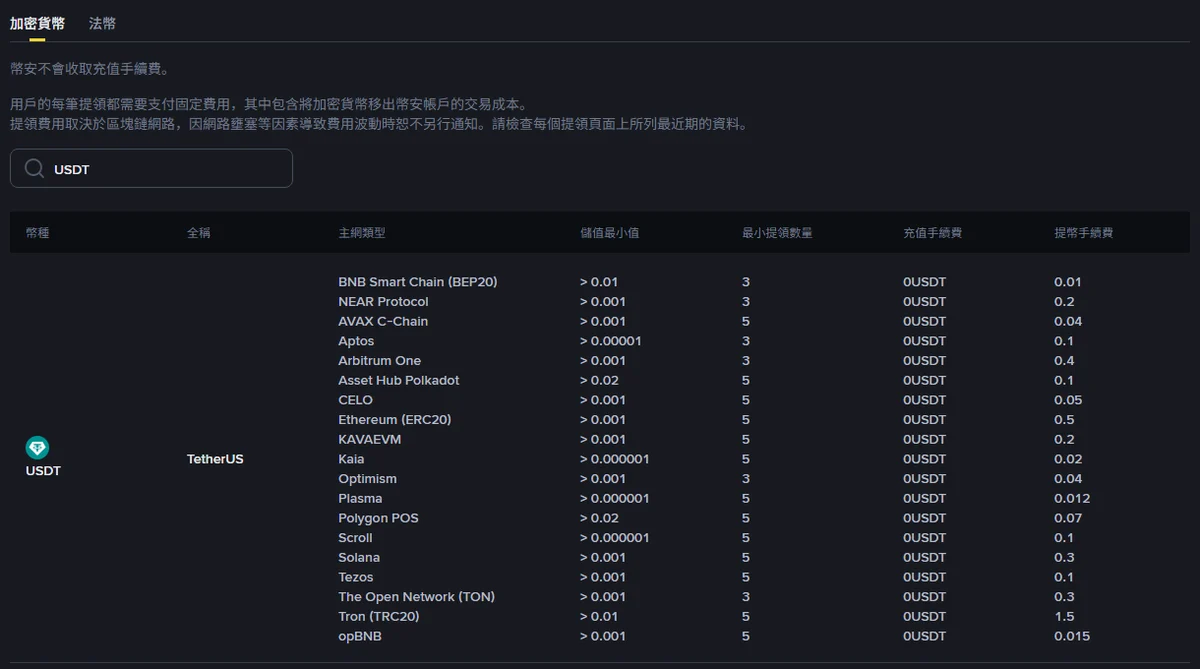Screen dimensions: 1200x669
Task: Click the 充值手續費 column header
Action: pos(933,233)
